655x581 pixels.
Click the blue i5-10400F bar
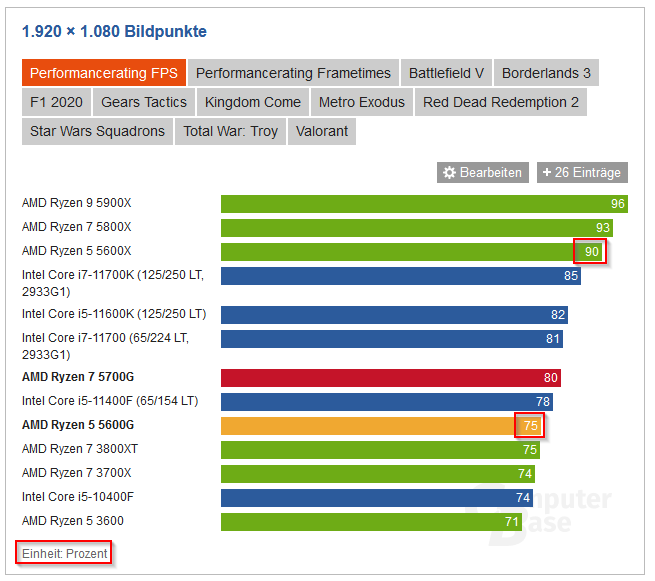coord(377,498)
